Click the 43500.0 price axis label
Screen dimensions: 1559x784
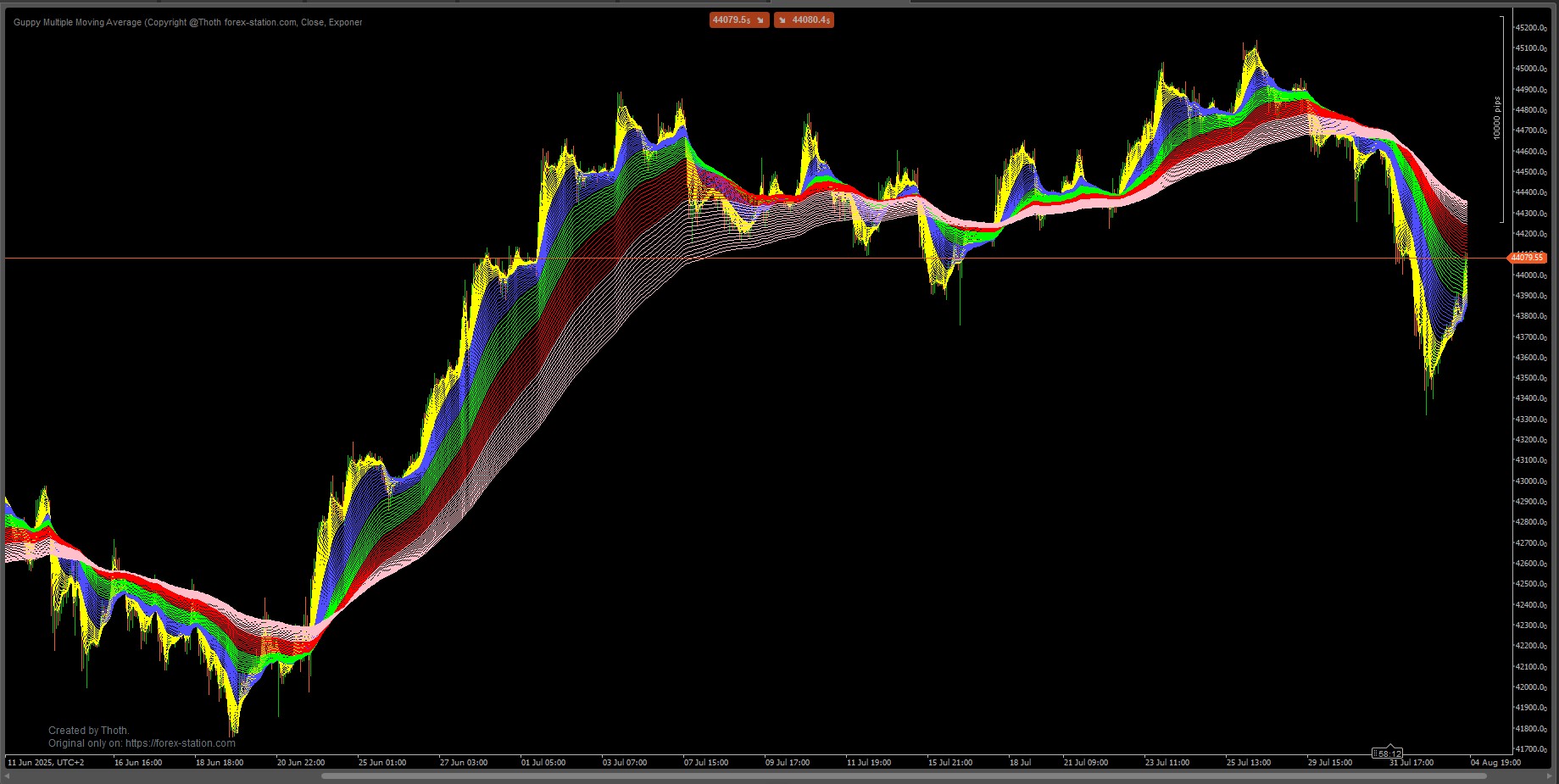[x=1531, y=378]
